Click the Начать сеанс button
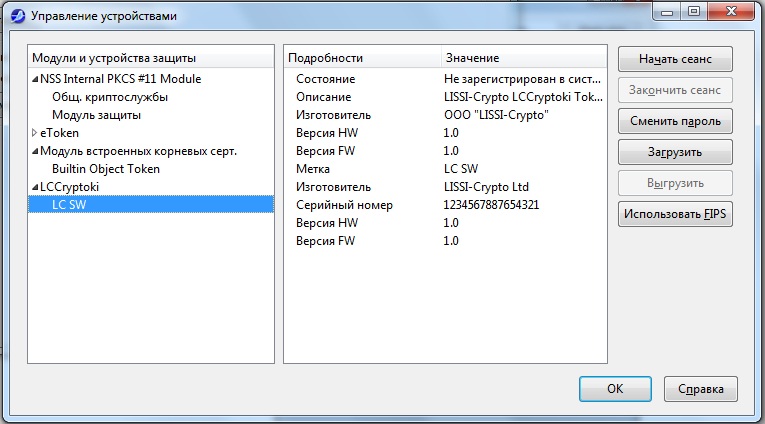The width and height of the screenshot is (765, 424). pos(675,59)
